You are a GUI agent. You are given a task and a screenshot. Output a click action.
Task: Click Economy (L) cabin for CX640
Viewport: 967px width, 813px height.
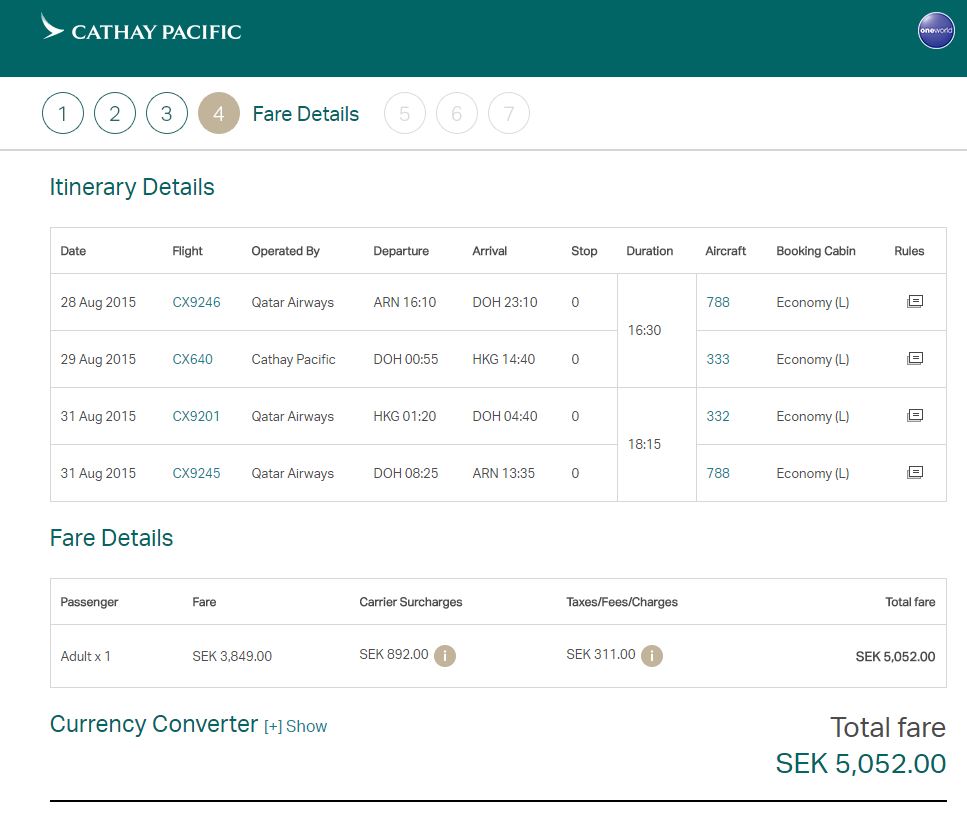[812, 359]
